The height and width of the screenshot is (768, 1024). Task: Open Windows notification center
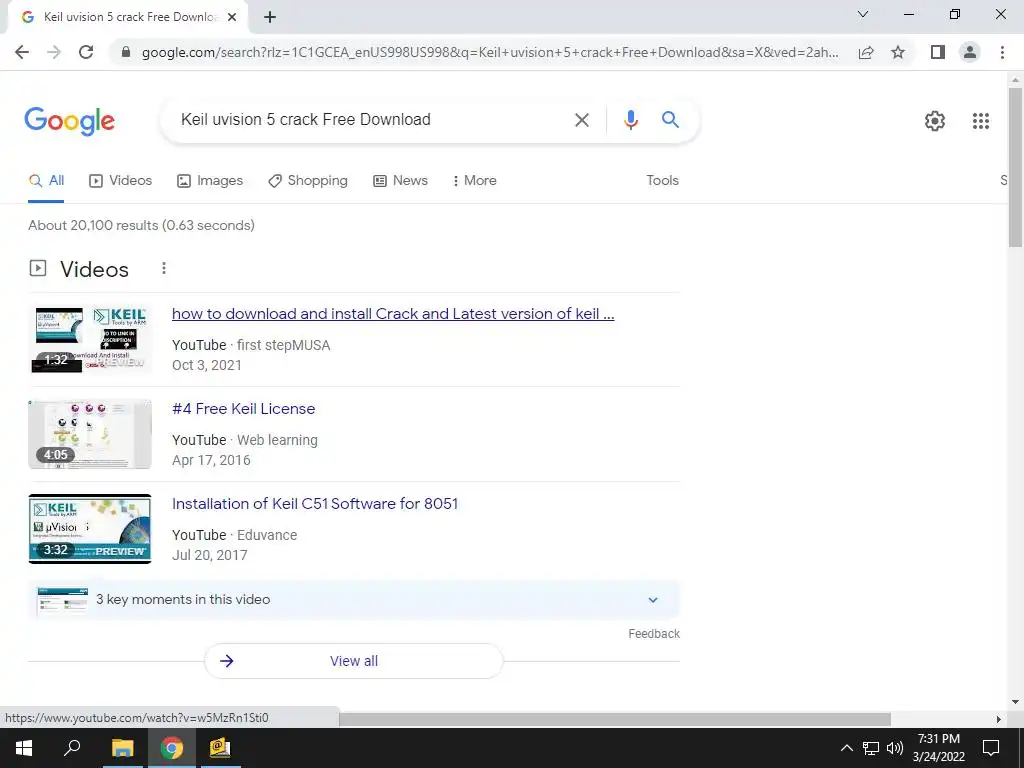tap(991, 748)
